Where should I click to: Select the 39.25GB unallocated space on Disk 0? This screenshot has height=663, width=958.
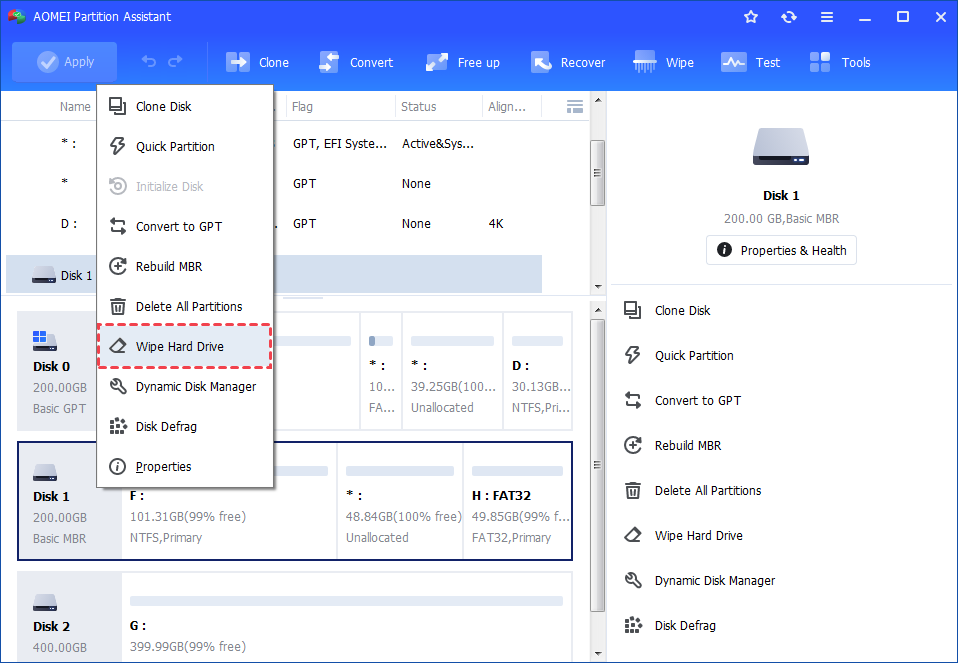[452, 372]
